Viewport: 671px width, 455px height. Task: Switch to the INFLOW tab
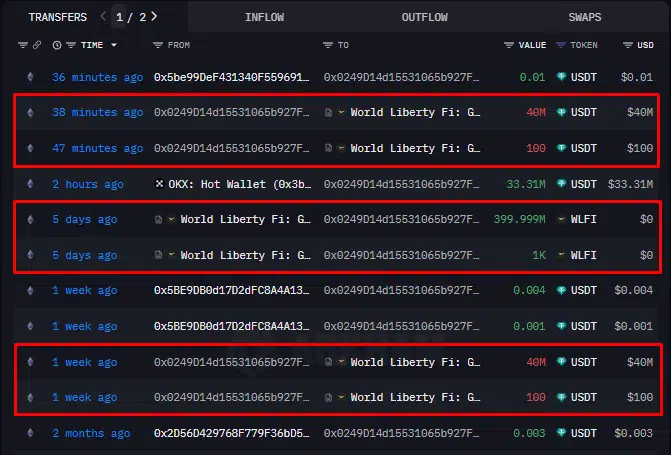pos(262,17)
